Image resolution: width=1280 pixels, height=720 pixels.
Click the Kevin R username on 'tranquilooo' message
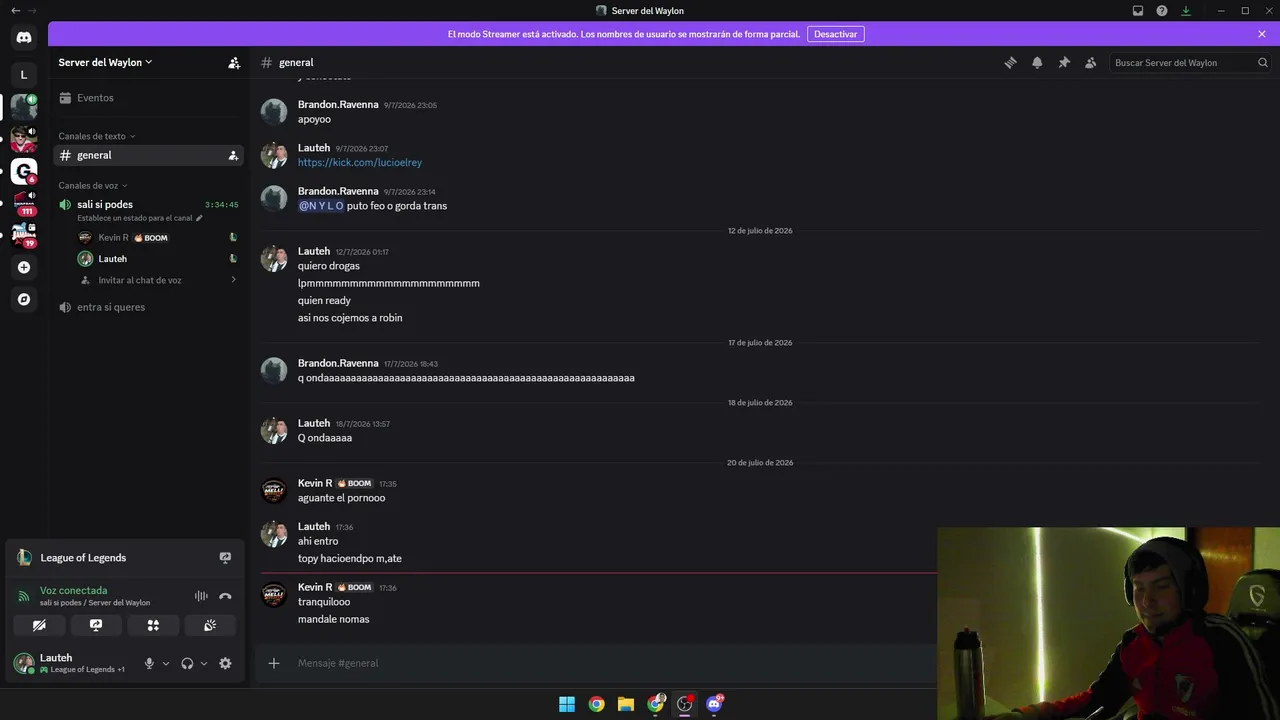coord(315,587)
